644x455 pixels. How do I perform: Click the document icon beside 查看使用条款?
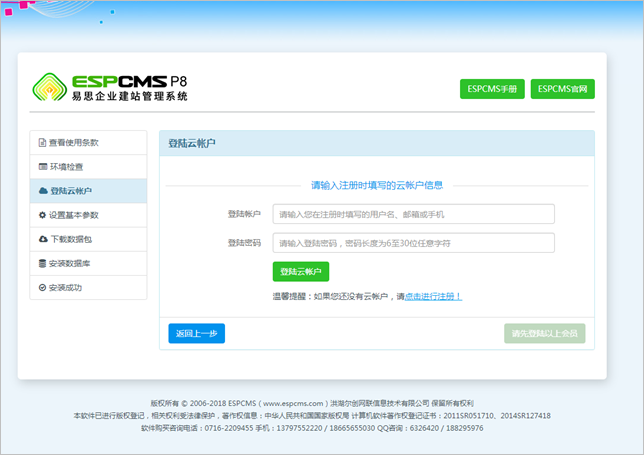[x=42, y=142]
